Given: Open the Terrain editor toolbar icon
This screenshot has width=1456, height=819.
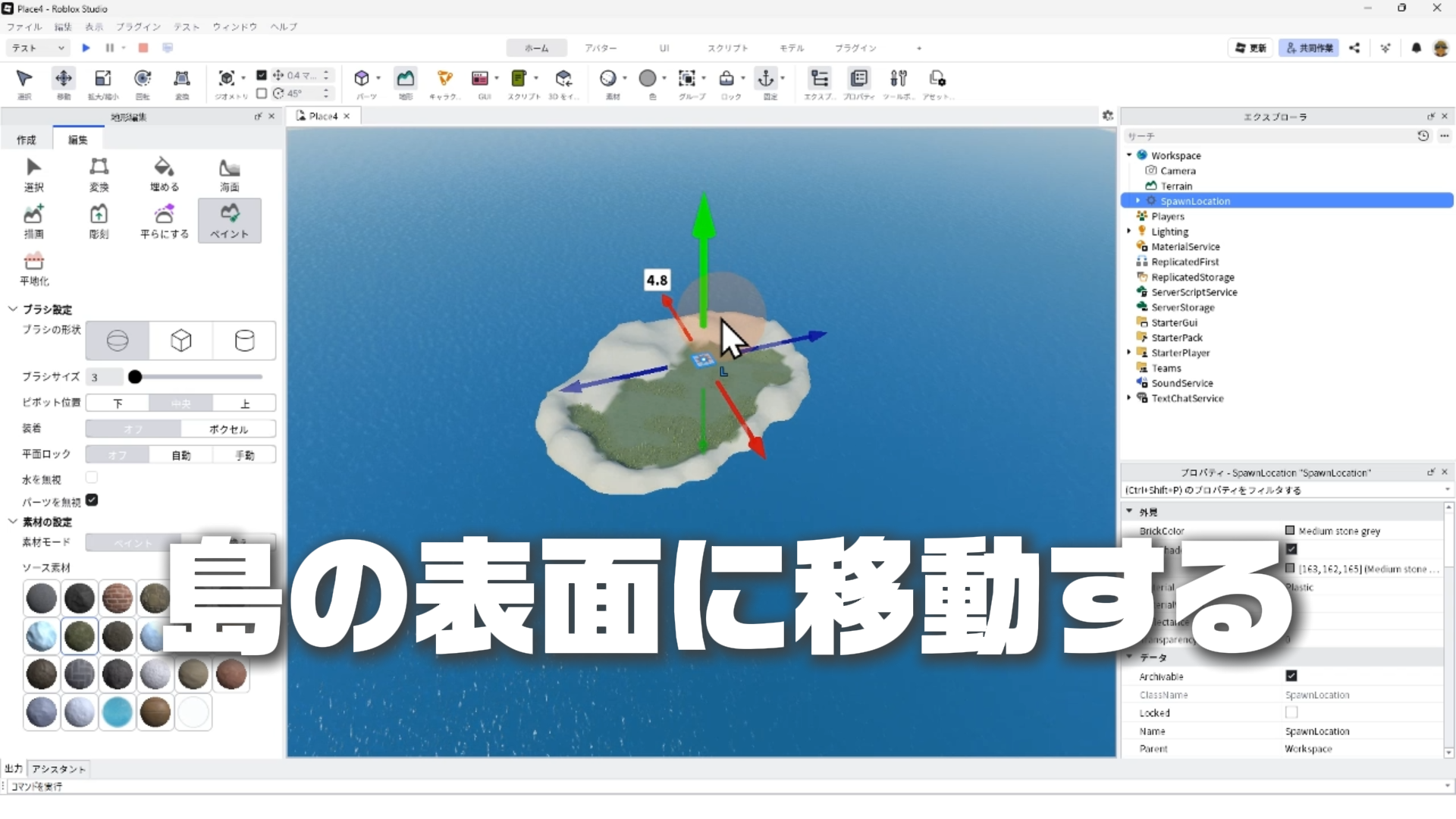Looking at the screenshot, I should click(x=406, y=79).
